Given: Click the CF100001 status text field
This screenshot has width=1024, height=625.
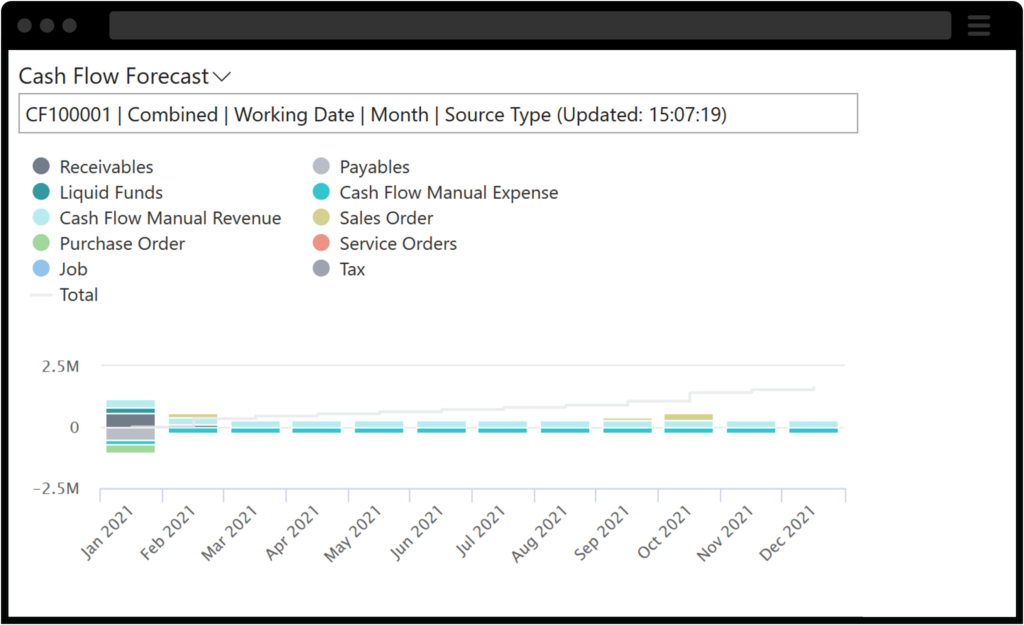Looking at the screenshot, I should pos(438,114).
